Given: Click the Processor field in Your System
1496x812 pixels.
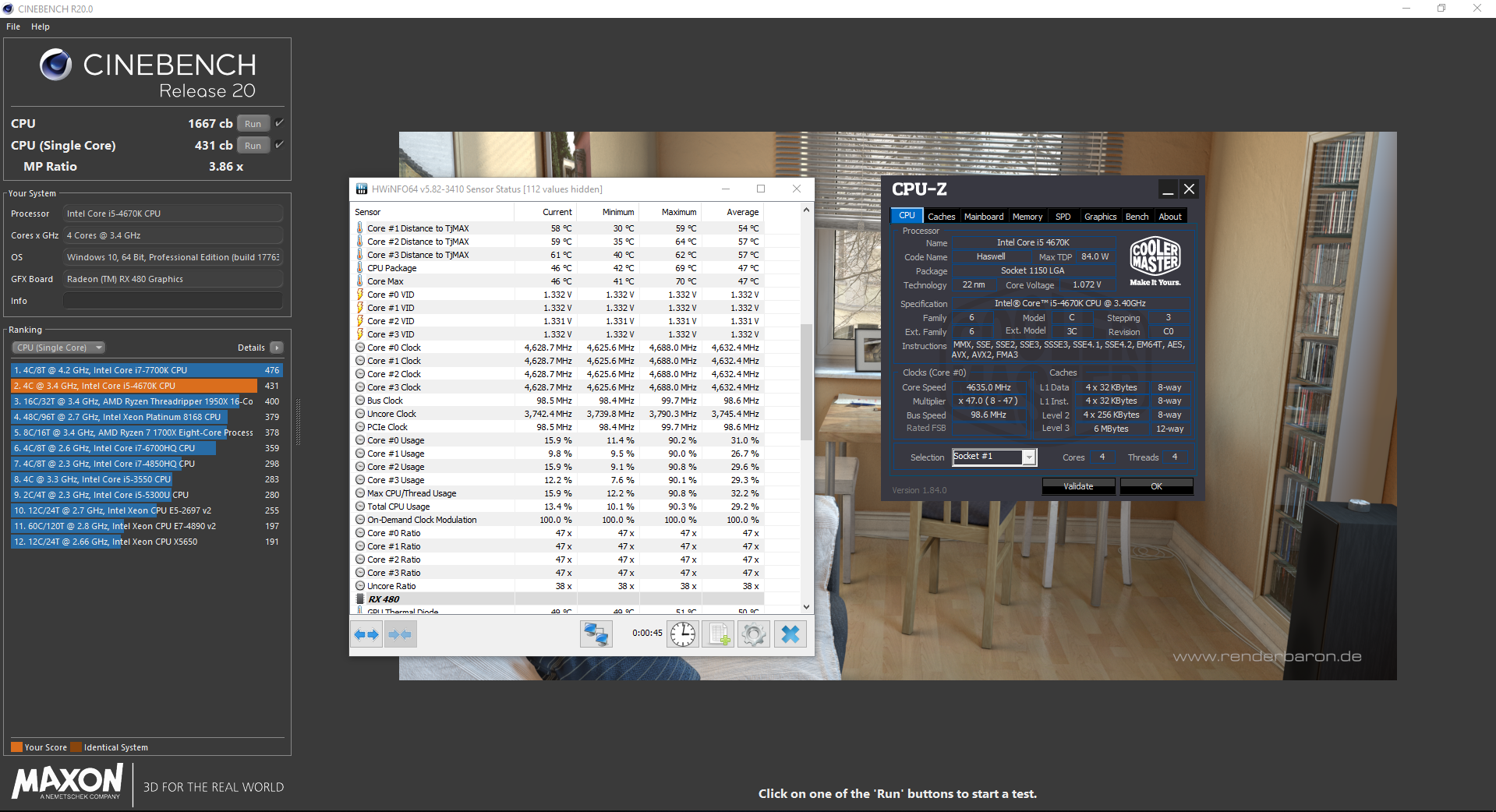Looking at the screenshot, I should 173,214.
